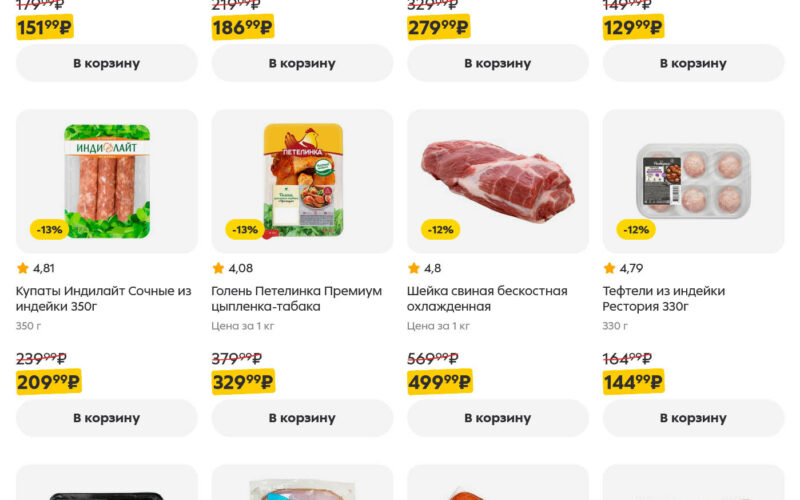Click the -12% badge on Шейка свиная
The image size is (800, 500).
(440, 229)
